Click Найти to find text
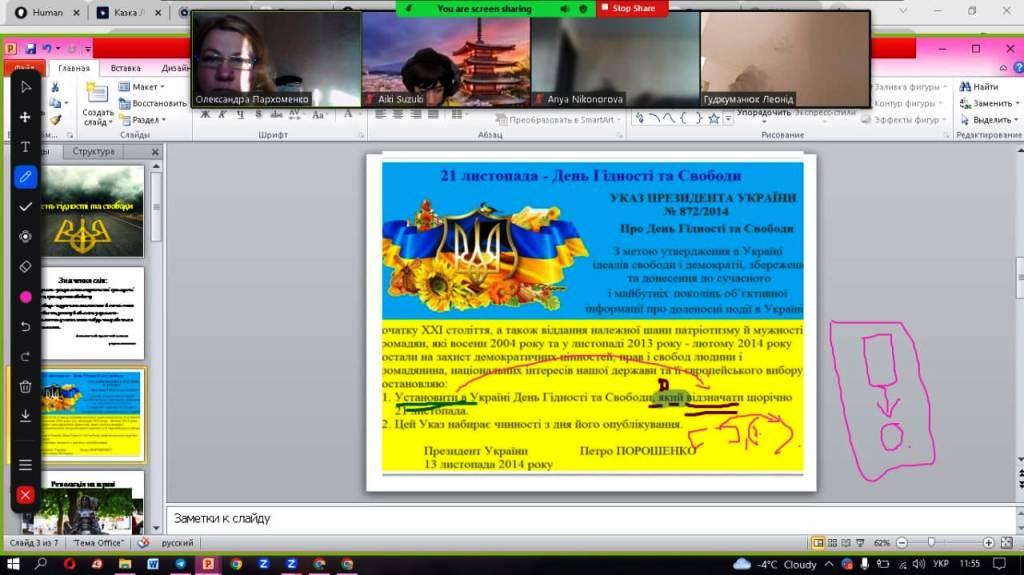1024x575 pixels. point(979,87)
